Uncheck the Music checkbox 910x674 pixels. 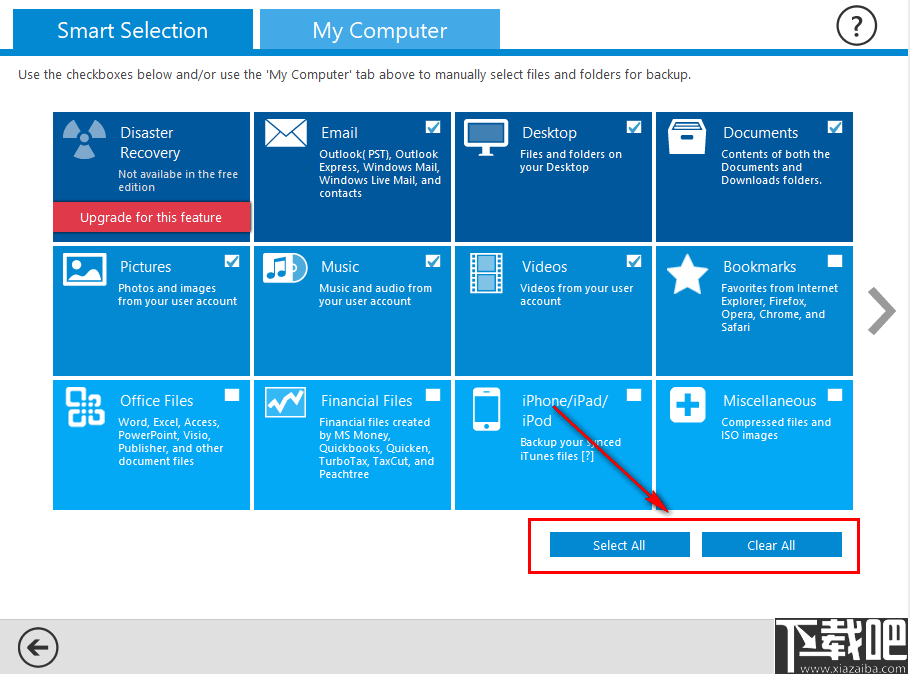[x=433, y=261]
